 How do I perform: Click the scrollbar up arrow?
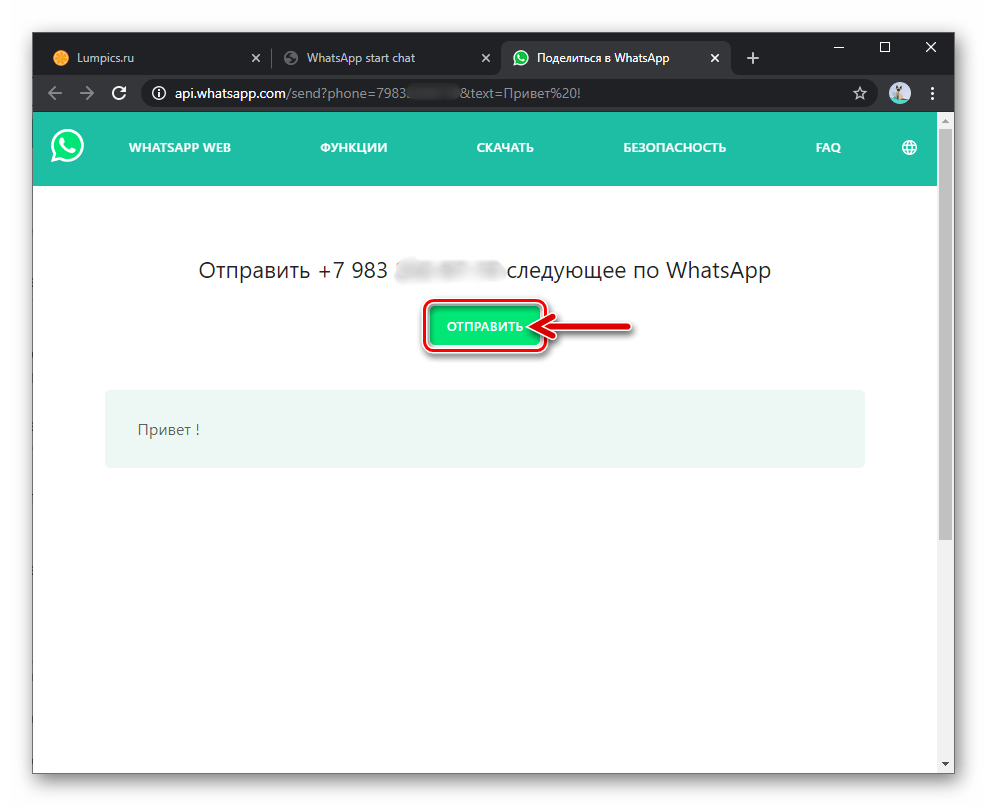tap(945, 120)
